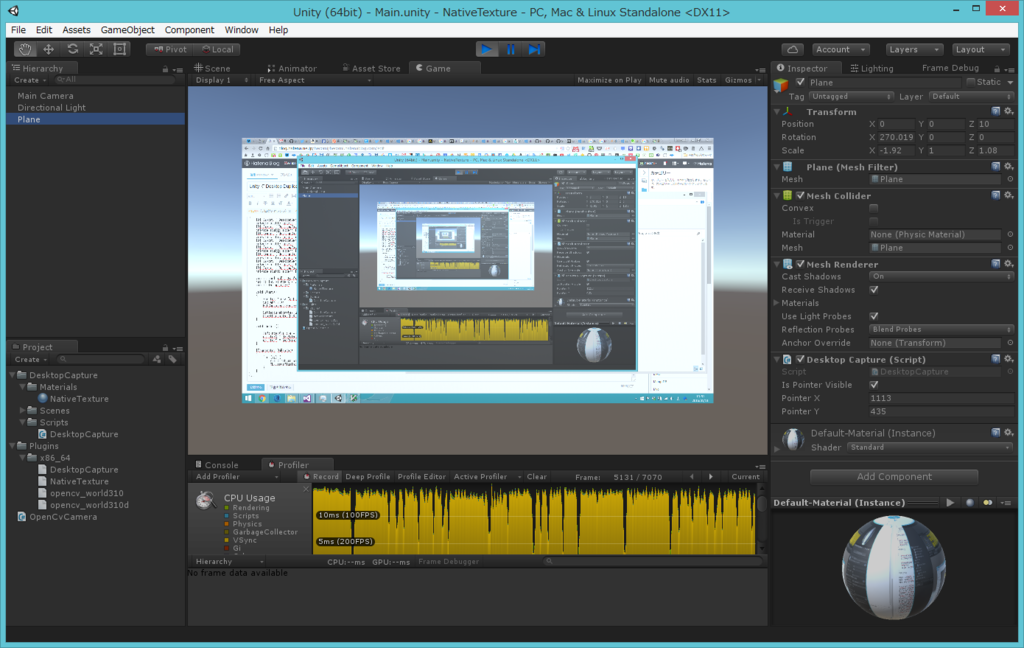
Task: Click the Add Component button
Action: coord(892,475)
